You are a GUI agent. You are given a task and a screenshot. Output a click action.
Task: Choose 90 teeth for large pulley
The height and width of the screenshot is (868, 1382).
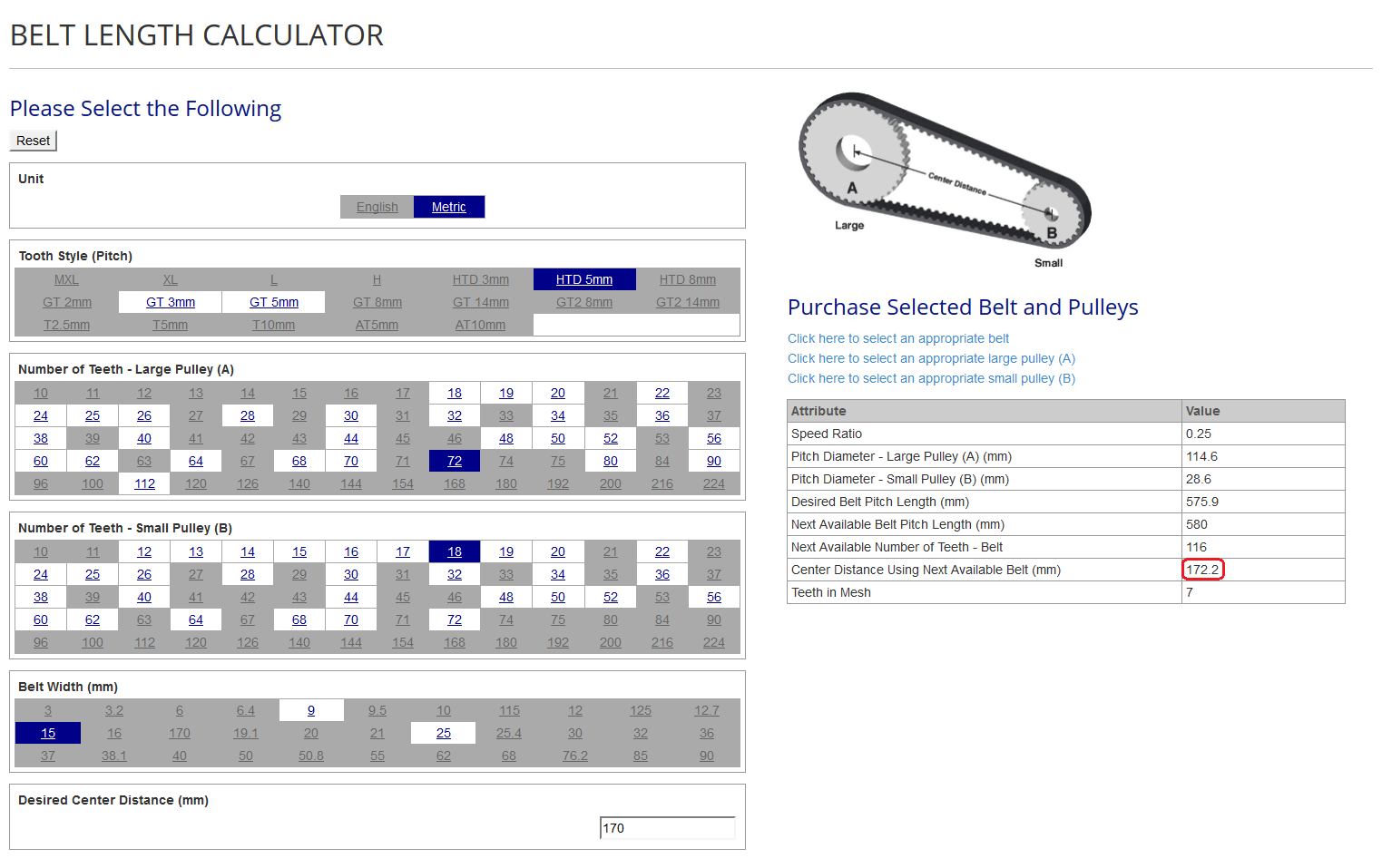point(714,461)
